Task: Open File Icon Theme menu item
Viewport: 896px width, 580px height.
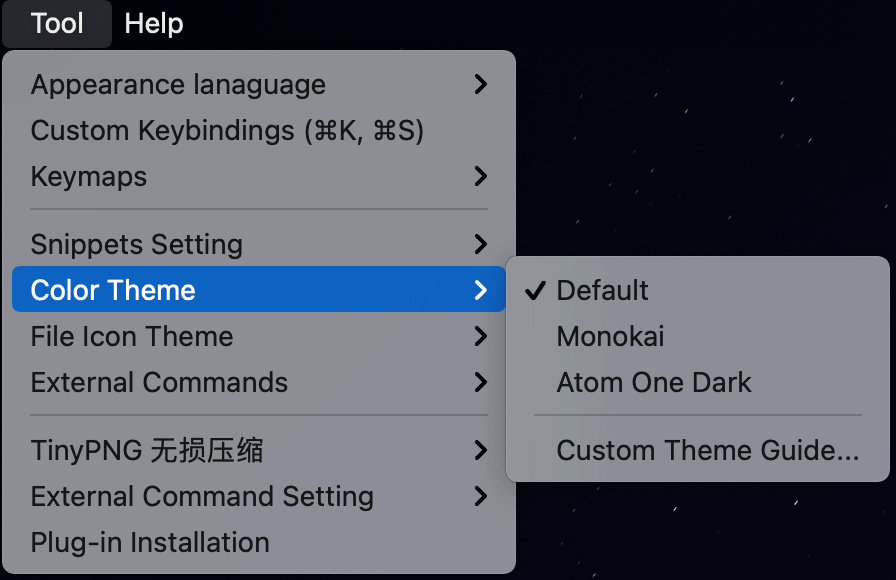Action: [132, 336]
